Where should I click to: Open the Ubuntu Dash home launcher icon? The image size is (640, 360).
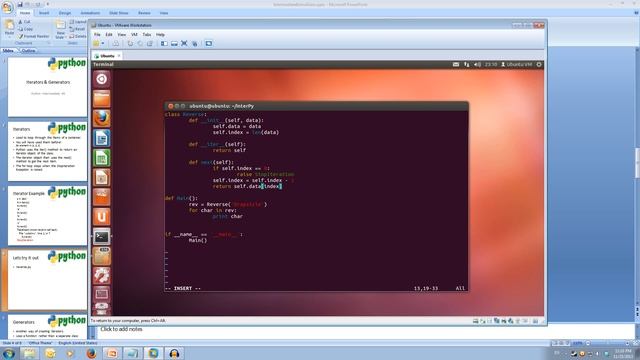click(102, 79)
